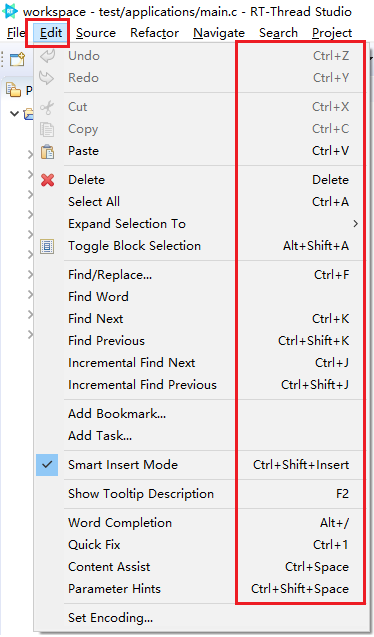This screenshot has height=637, width=374.
Task: Open the Source menu
Action: pyautogui.click(x=96, y=33)
